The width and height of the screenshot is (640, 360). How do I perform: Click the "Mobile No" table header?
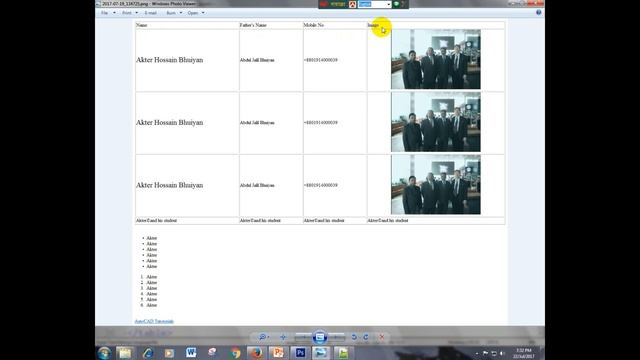coord(313,25)
